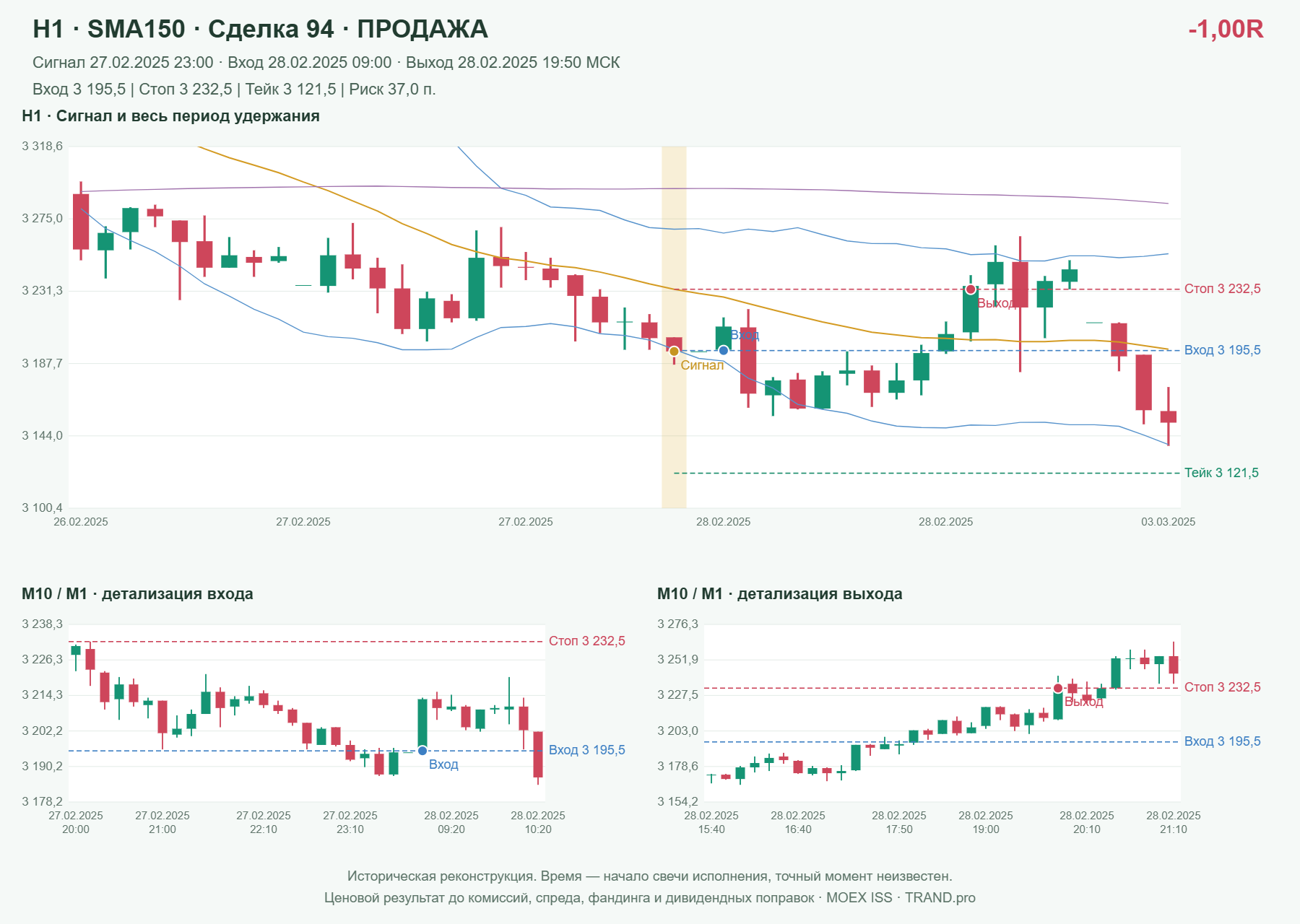
Task: Click the red Выход marker on H1 chart
Action: pos(971,289)
